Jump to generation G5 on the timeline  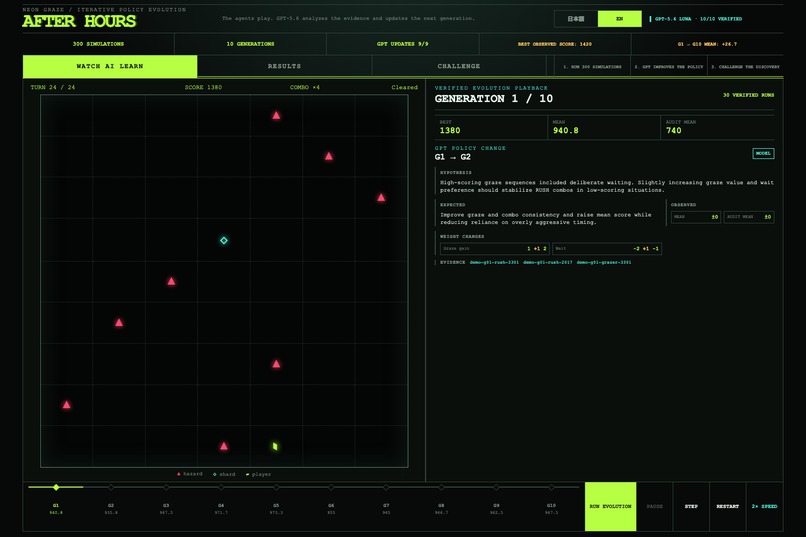(x=276, y=499)
